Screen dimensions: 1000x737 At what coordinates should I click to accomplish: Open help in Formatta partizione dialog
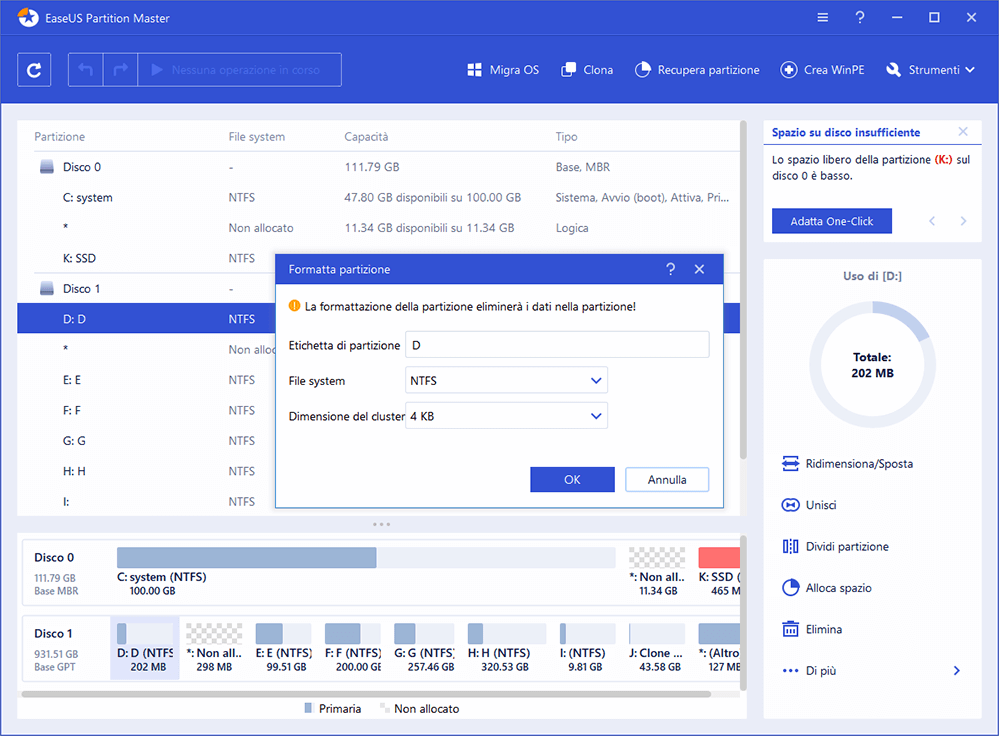coord(670,269)
